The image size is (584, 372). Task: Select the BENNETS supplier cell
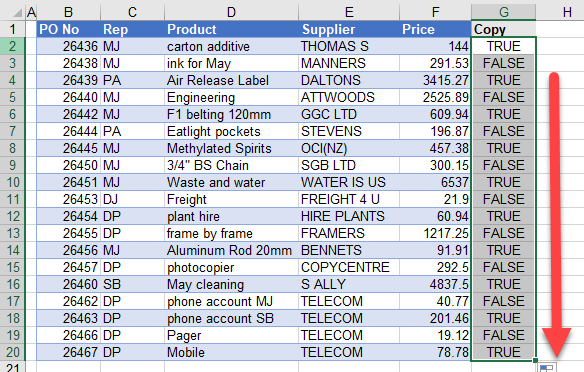(x=349, y=250)
